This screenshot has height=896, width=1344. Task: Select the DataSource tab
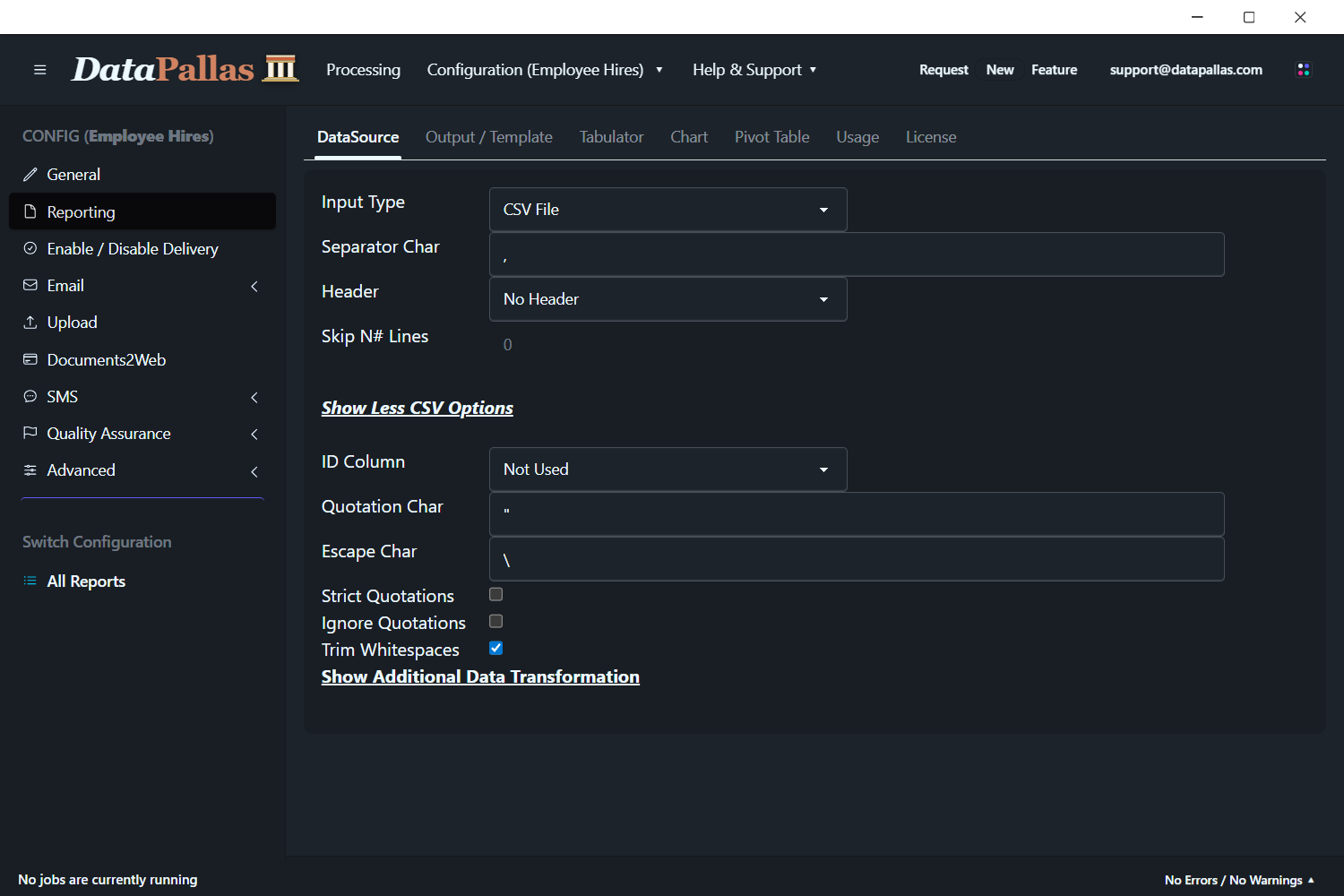(358, 137)
